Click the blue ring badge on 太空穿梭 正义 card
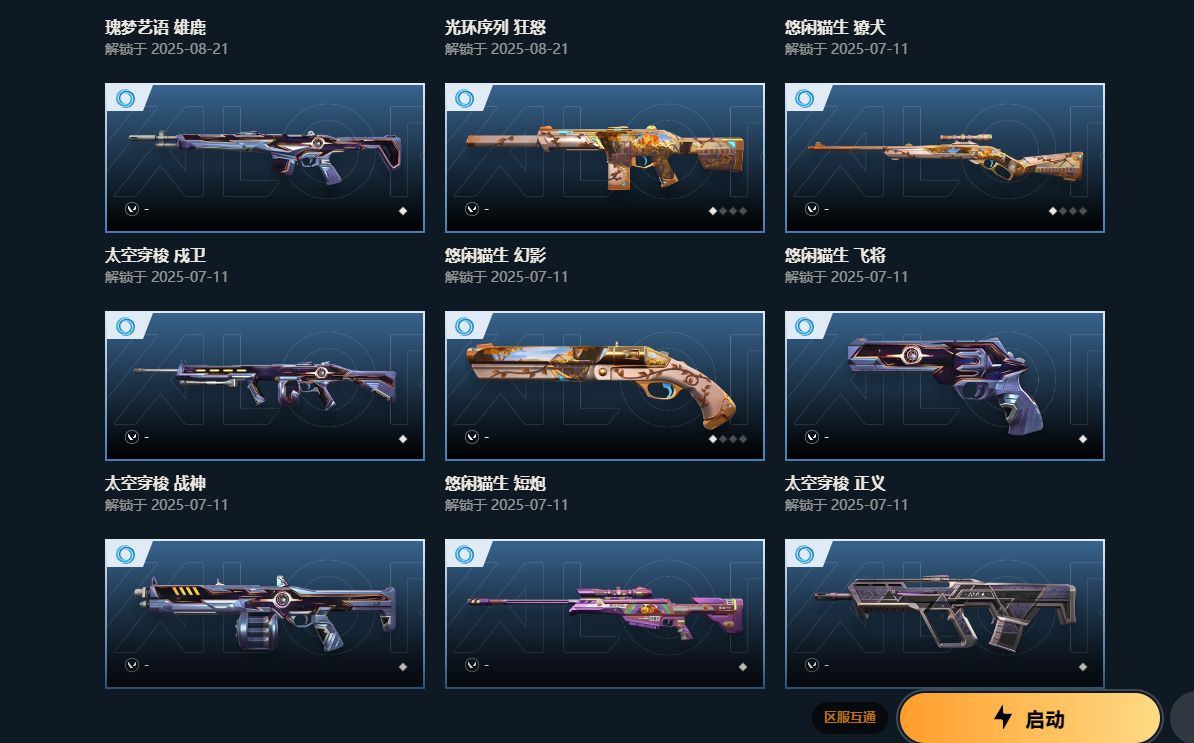Image resolution: width=1194 pixels, height=743 pixels. pos(804,327)
